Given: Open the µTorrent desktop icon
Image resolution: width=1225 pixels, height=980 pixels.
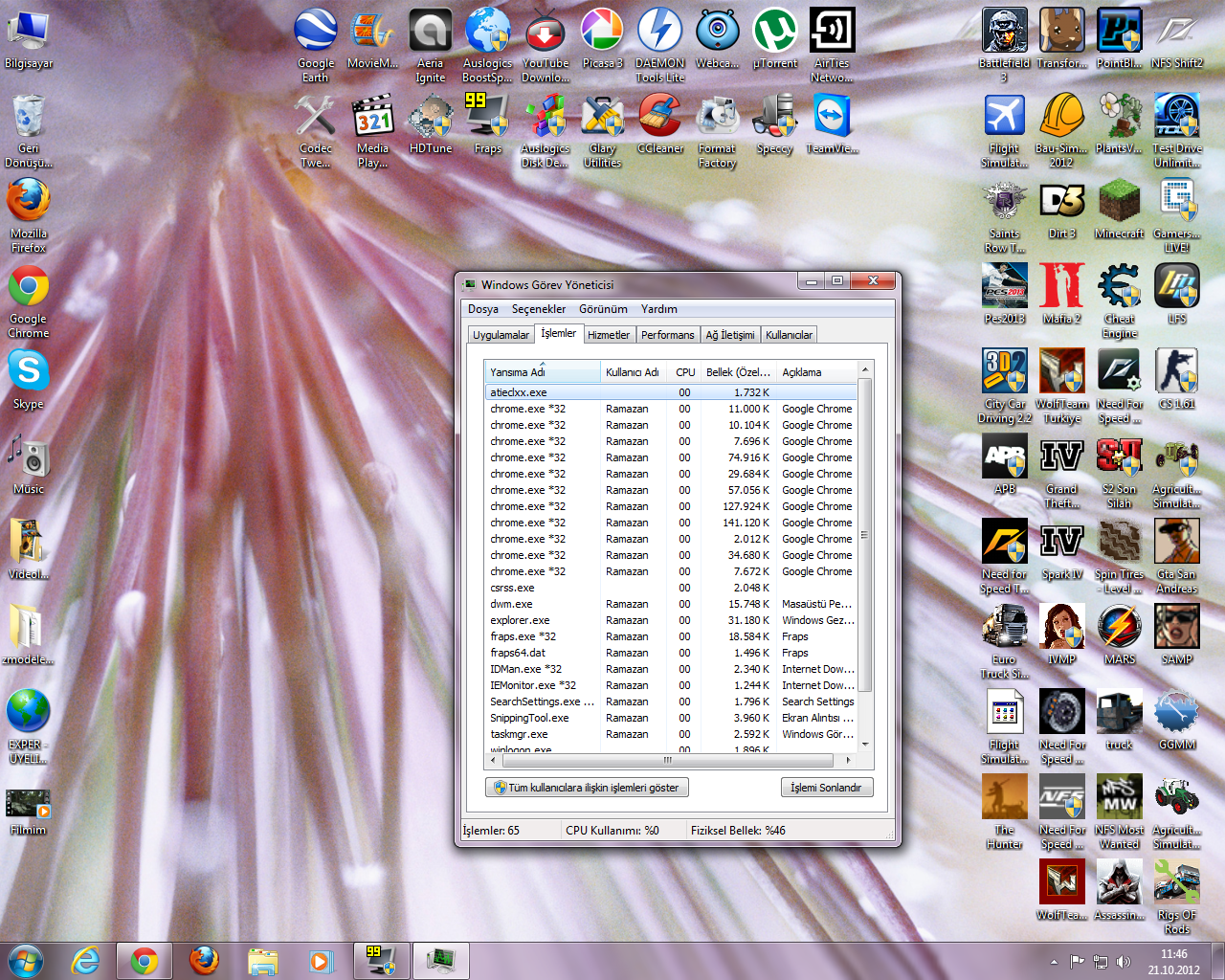Looking at the screenshot, I should [x=774, y=38].
